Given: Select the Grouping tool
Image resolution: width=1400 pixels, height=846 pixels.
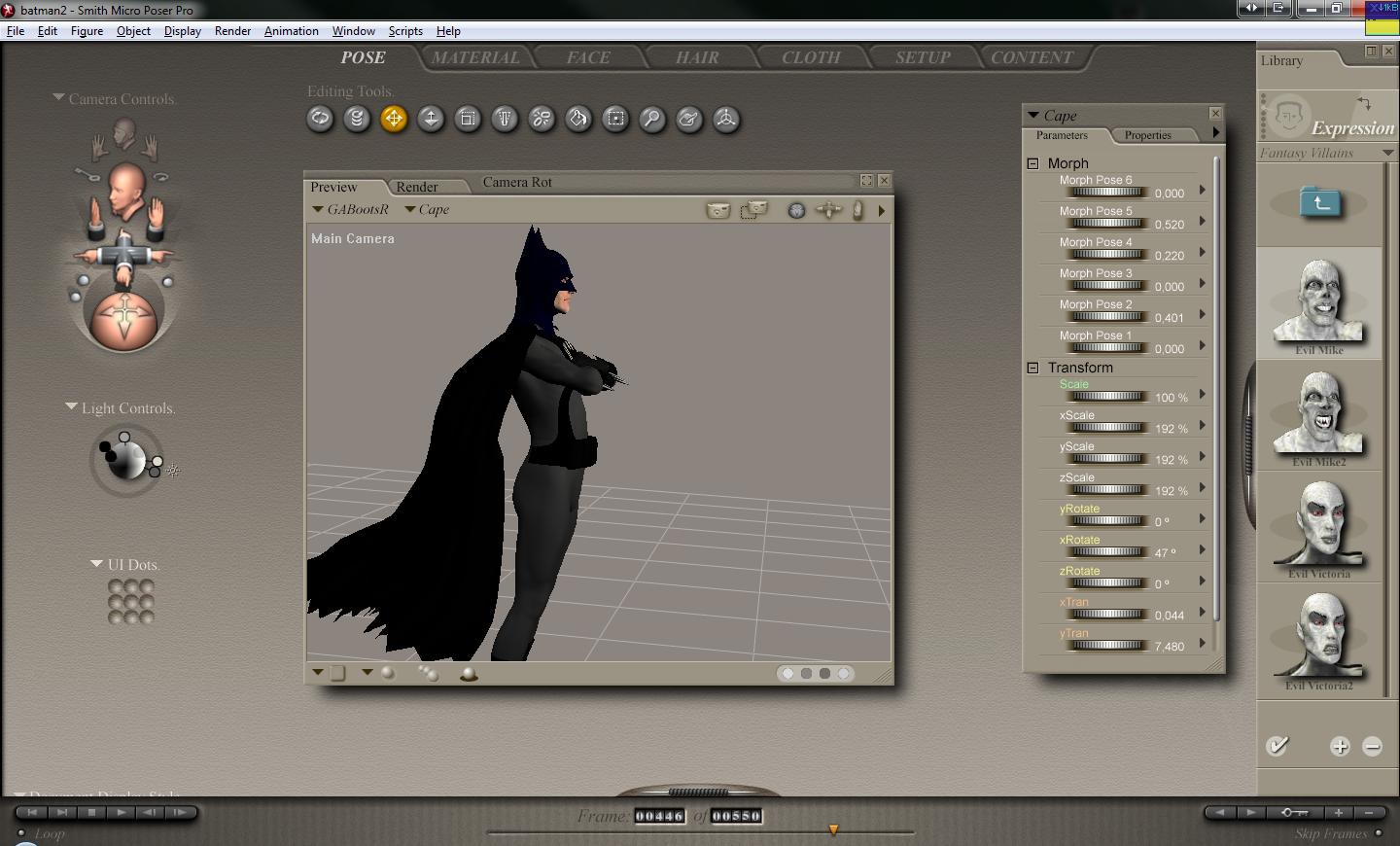Looking at the screenshot, I should coord(615,119).
